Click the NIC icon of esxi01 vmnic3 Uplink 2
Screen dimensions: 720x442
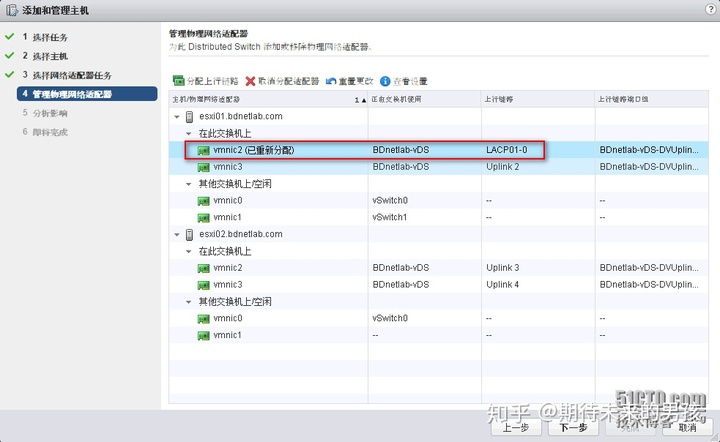coord(203,168)
